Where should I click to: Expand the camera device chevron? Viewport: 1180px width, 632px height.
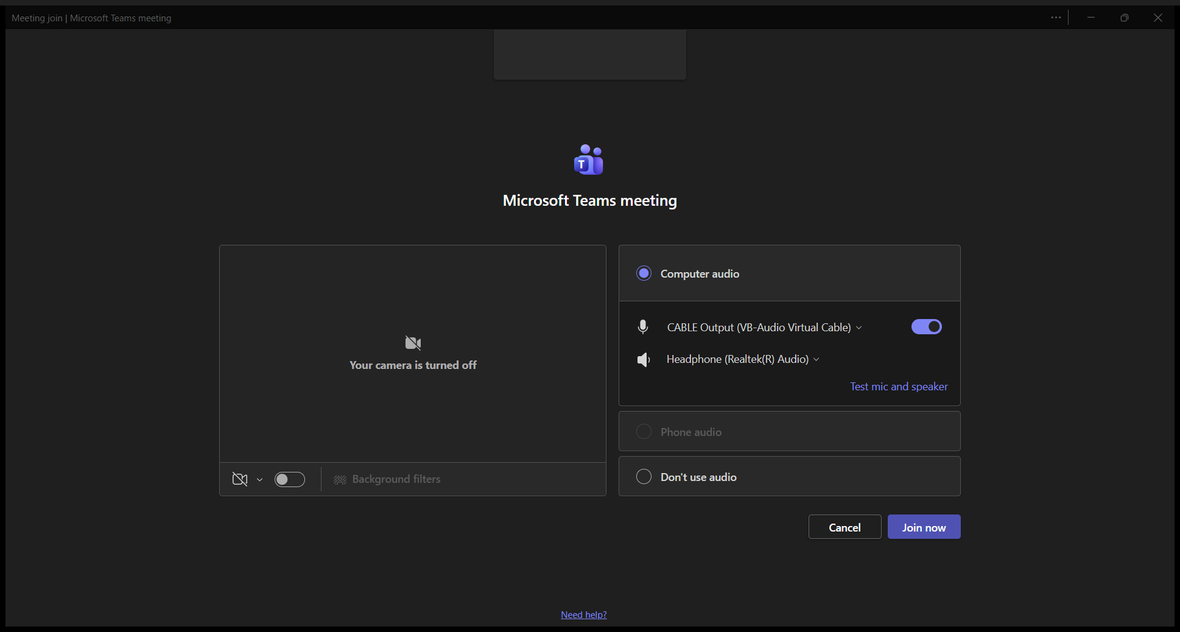point(260,479)
